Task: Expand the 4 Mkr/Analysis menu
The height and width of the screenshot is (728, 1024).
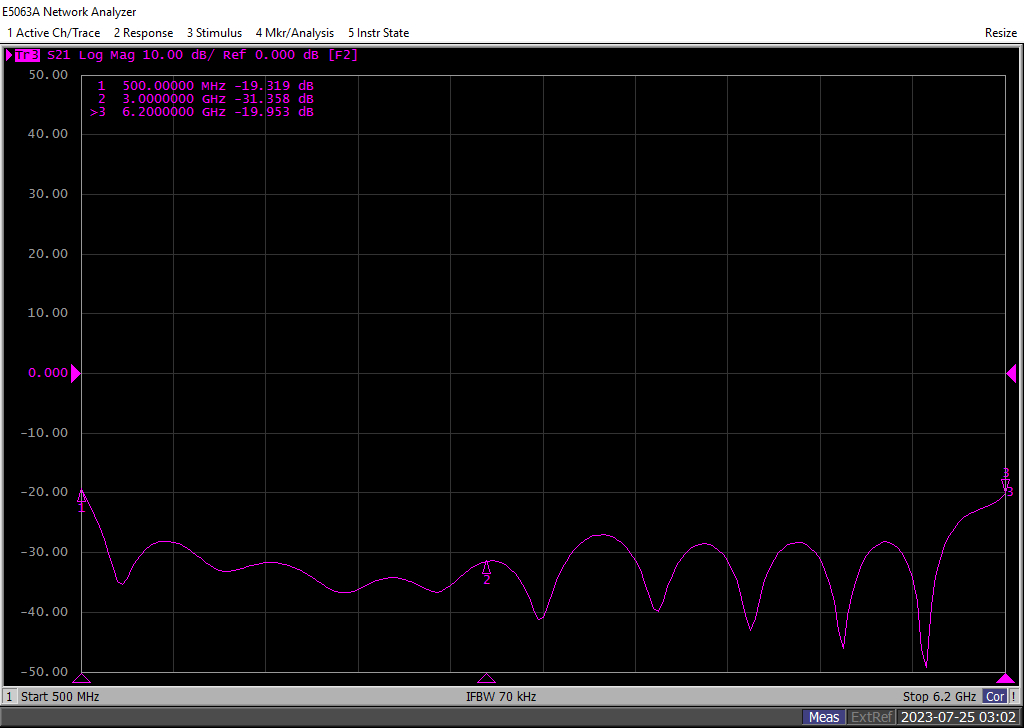Action: (x=295, y=33)
